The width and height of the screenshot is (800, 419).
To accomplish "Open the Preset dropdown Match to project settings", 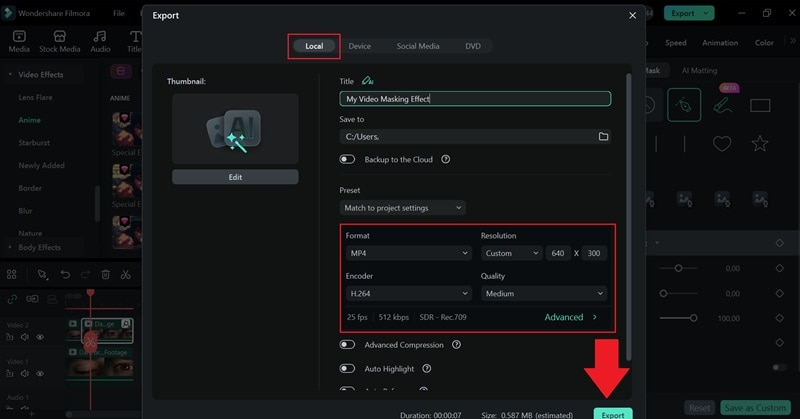I will 402,208.
